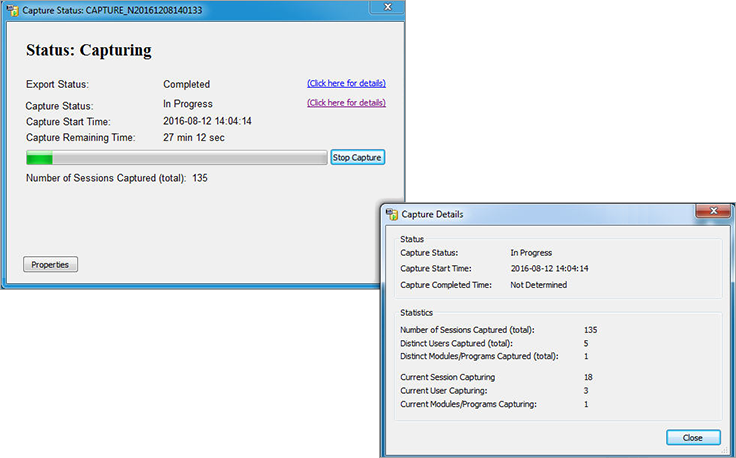Select Export Status value Completed
The height and width of the screenshot is (458, 736).
[186, 84]
